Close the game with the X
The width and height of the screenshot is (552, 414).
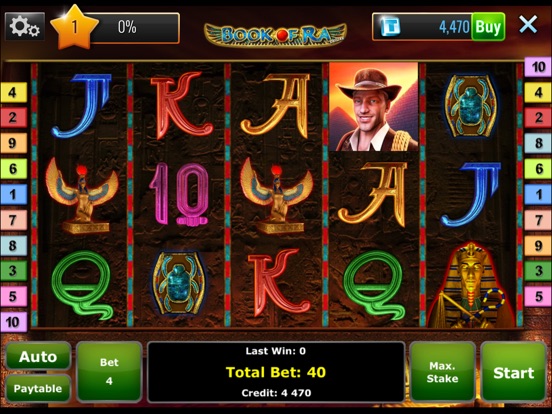coord(528,25)
